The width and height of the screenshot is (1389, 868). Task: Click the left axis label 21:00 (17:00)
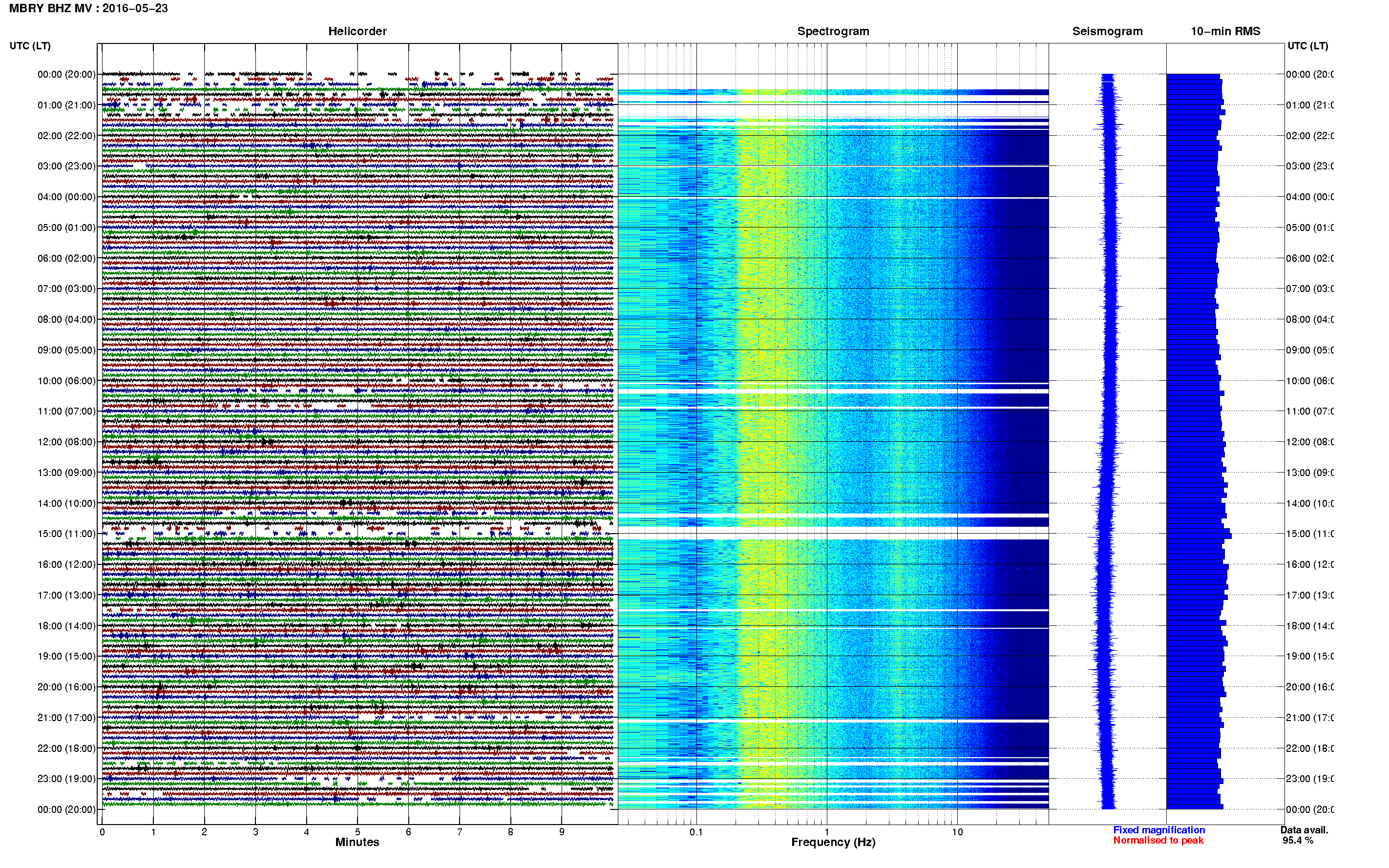pyautogui.click(x=66, y=718)
